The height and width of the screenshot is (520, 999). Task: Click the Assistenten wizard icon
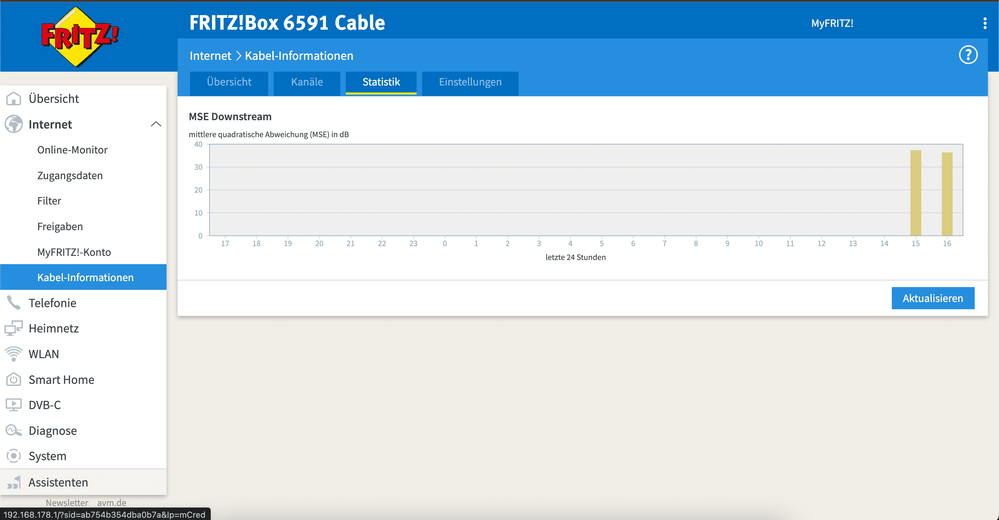click(x=13, y=482)
